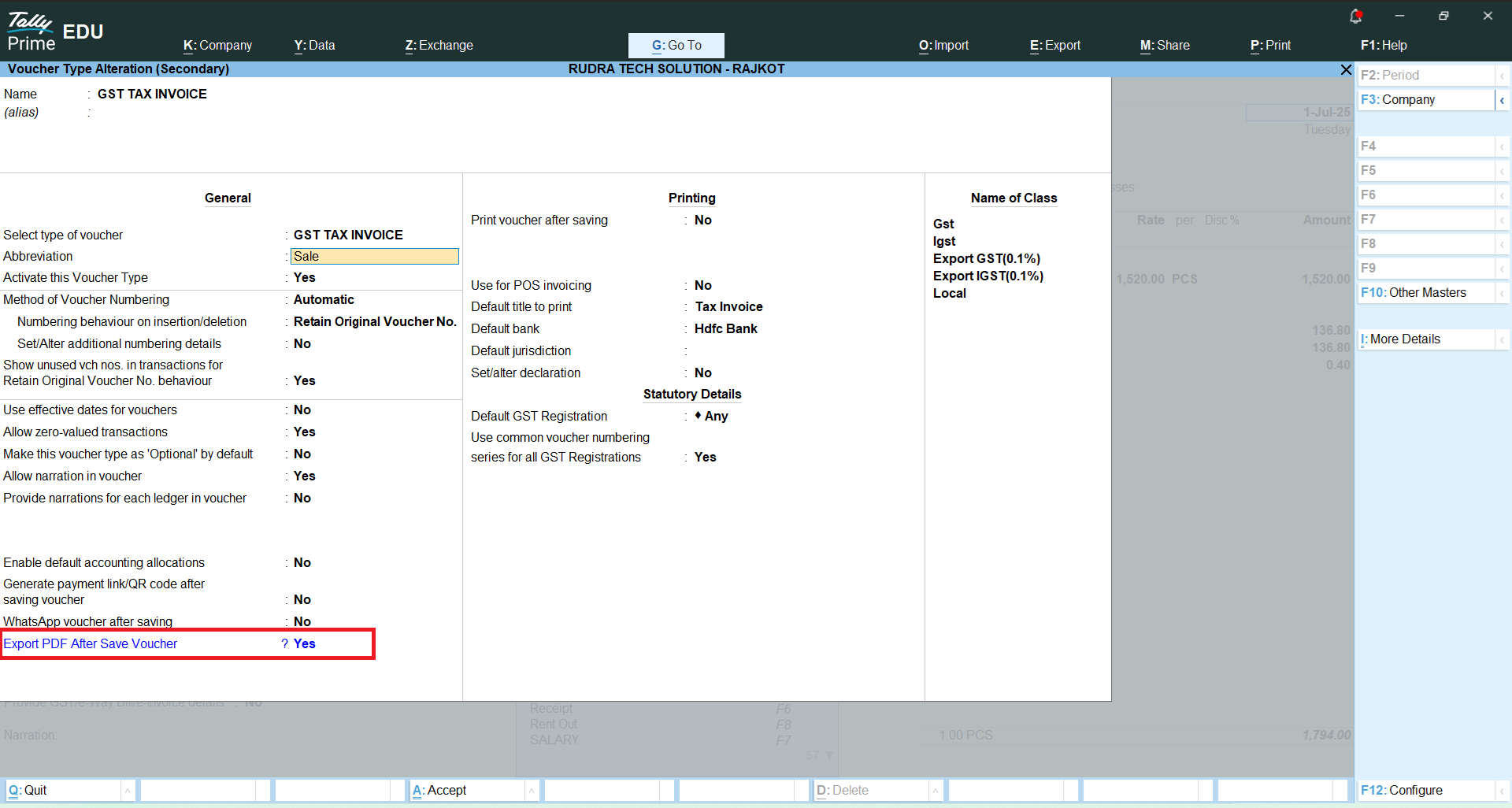1512x808 pixels.
Task: Close the Voucher Type Alteration screen
Action: point(1346,69)
